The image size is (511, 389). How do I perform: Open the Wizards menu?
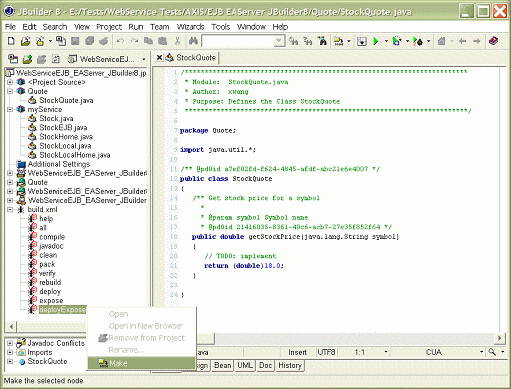tap(190, 27)
